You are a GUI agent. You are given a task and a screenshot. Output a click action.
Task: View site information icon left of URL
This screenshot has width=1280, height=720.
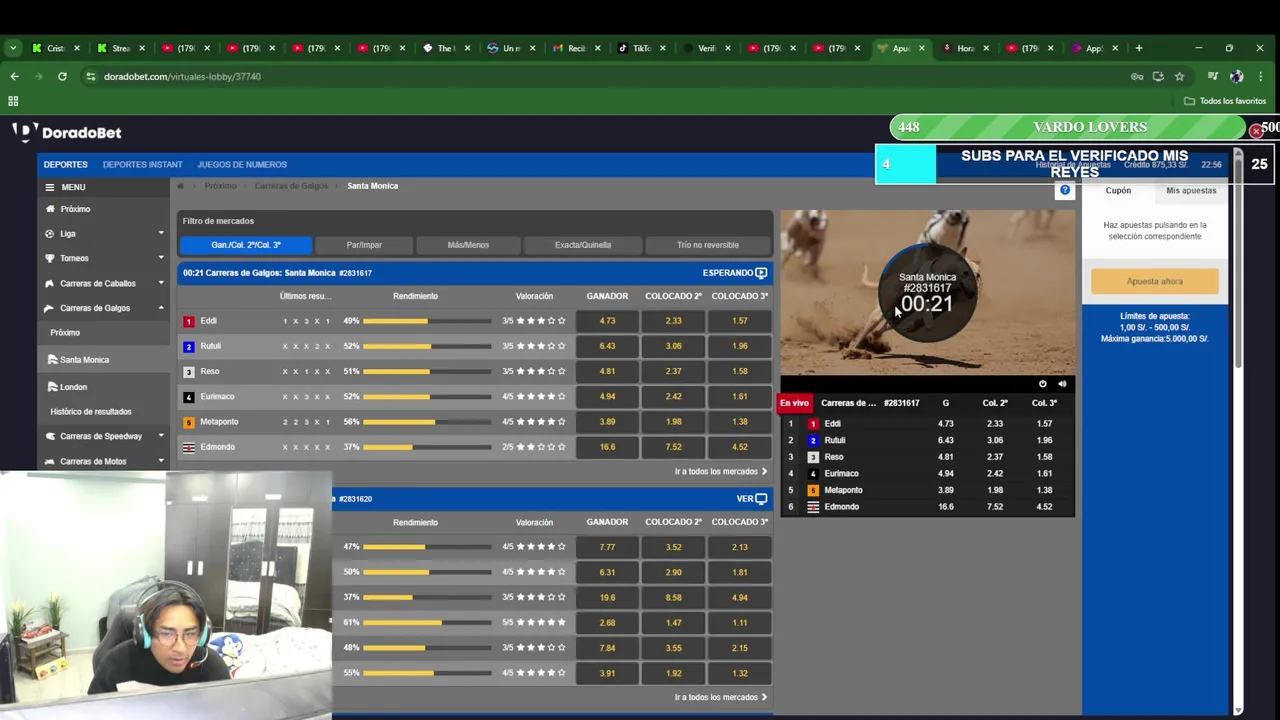click(90, 76)
